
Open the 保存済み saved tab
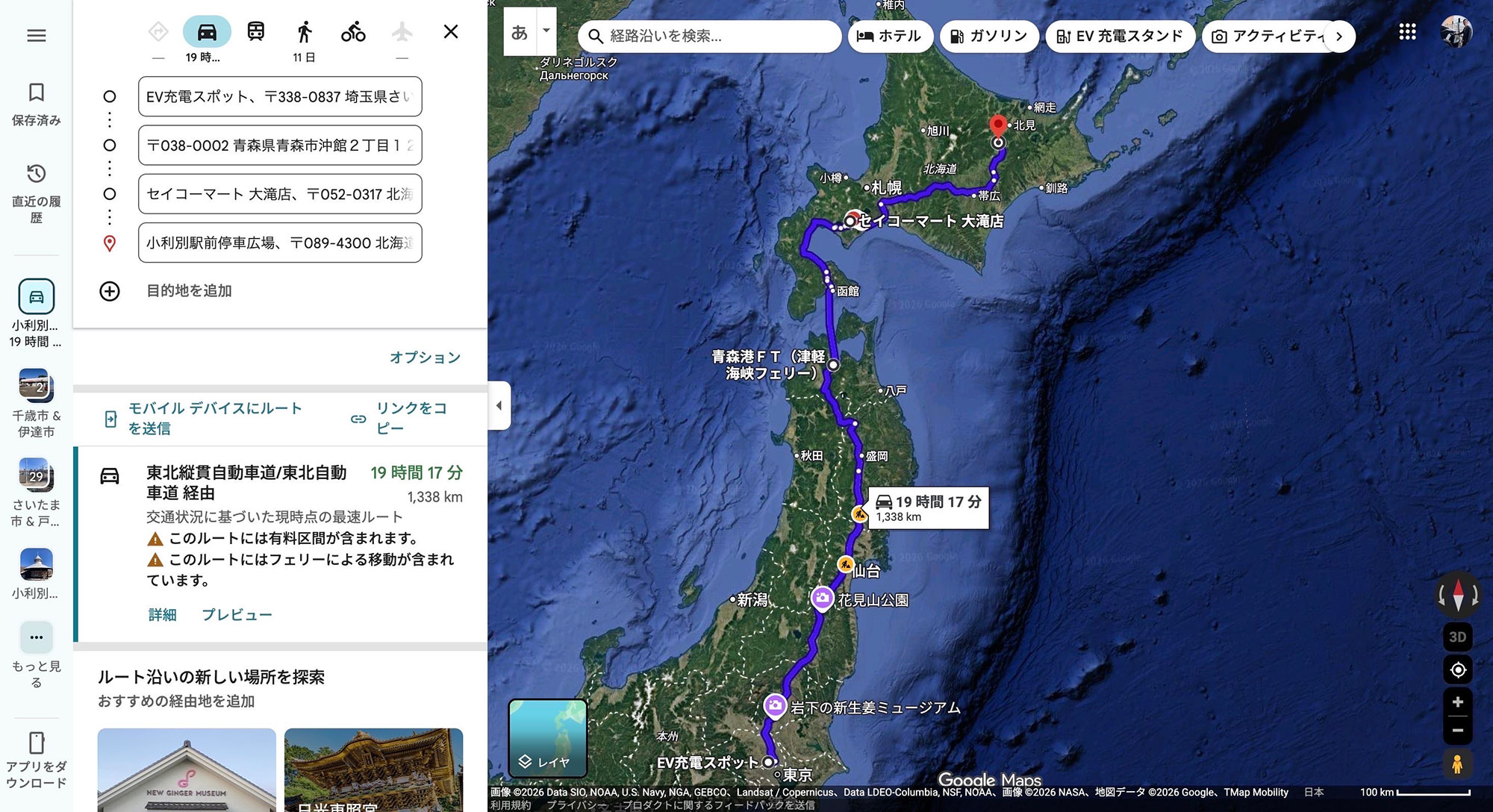pos(36,103)
